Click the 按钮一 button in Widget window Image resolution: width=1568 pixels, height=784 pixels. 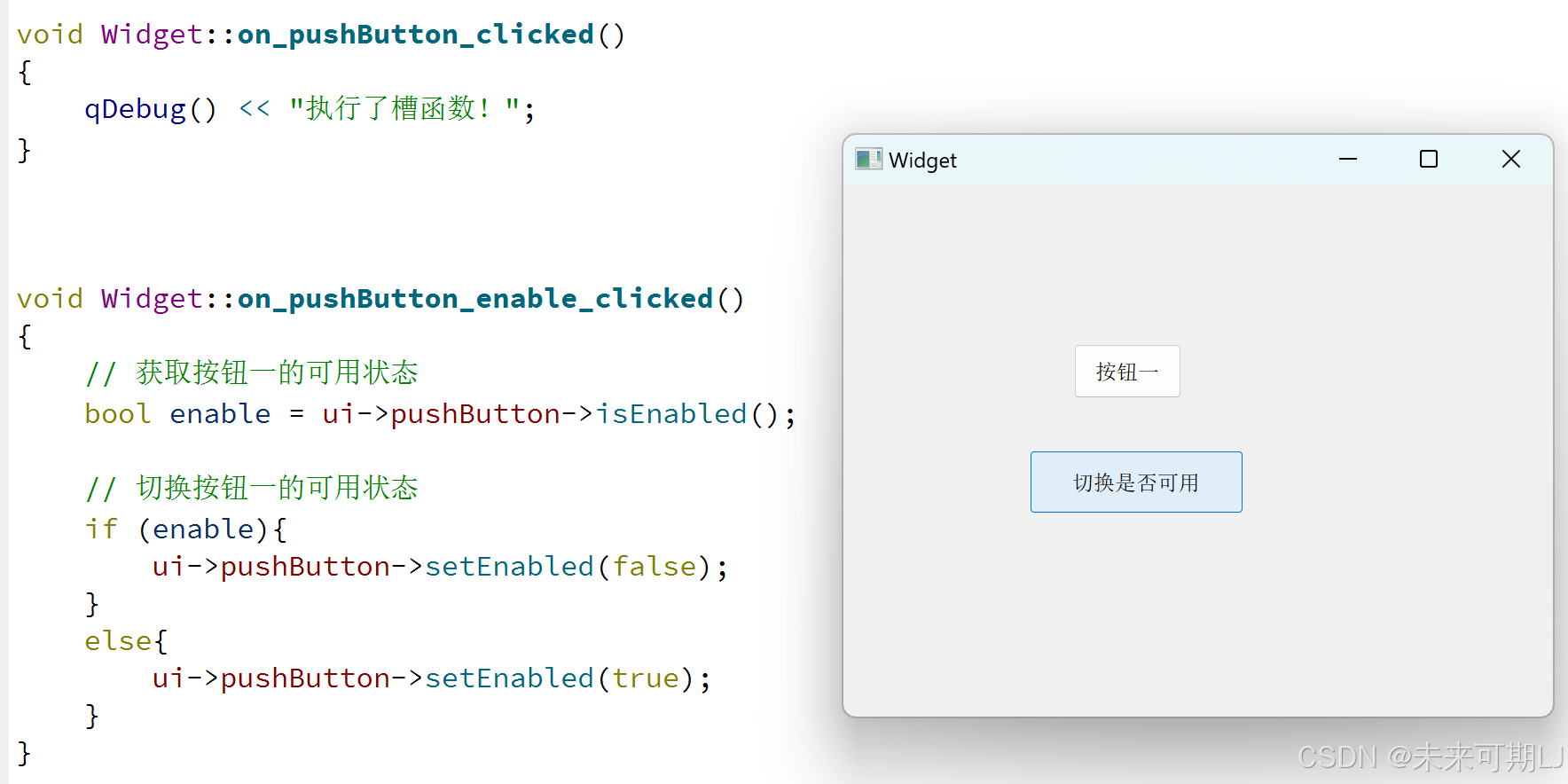coord(1127,371)
